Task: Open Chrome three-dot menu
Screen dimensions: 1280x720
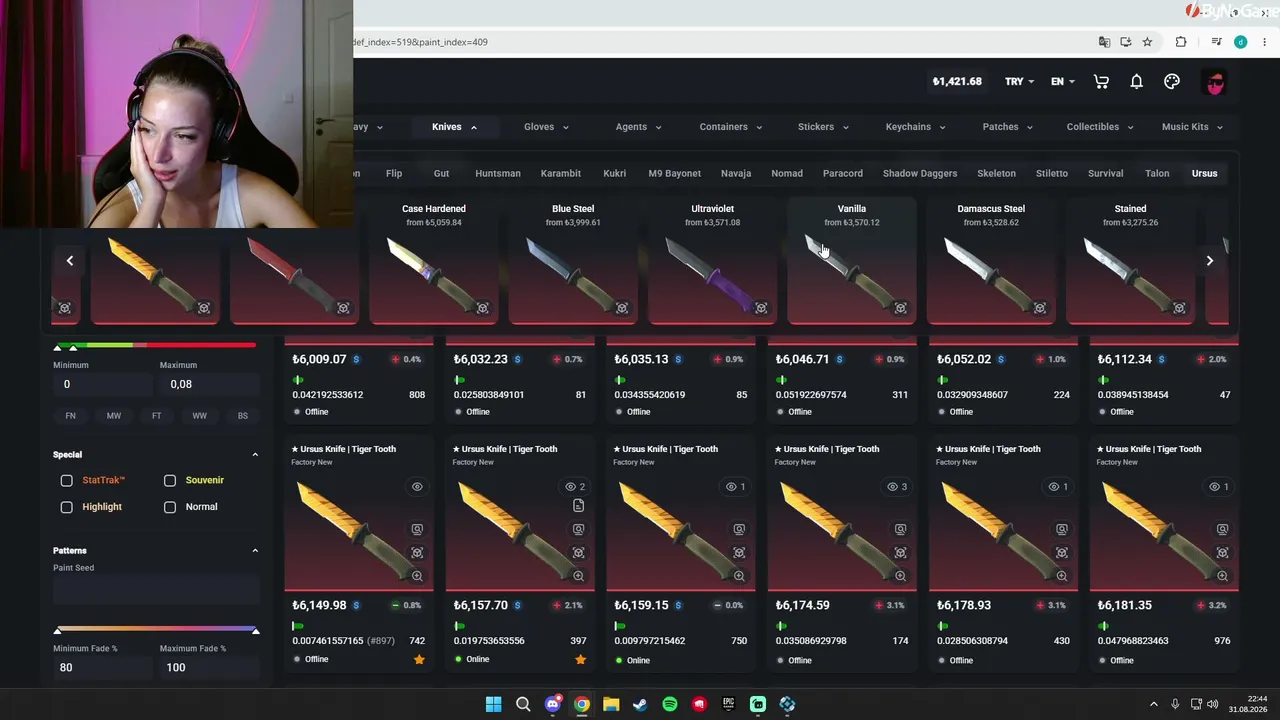Action: coord(1265,42)
